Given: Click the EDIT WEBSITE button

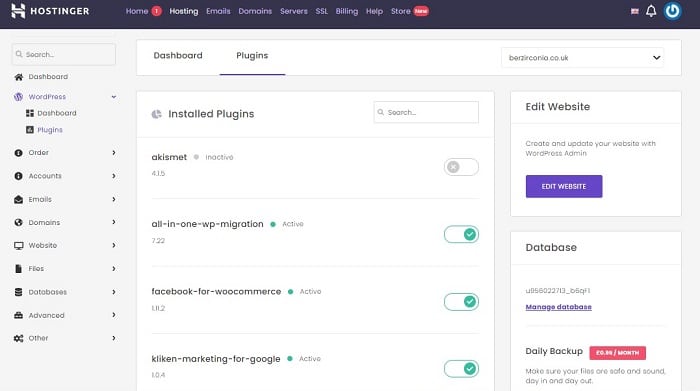Looking at the screenshot, I should 564,186.
